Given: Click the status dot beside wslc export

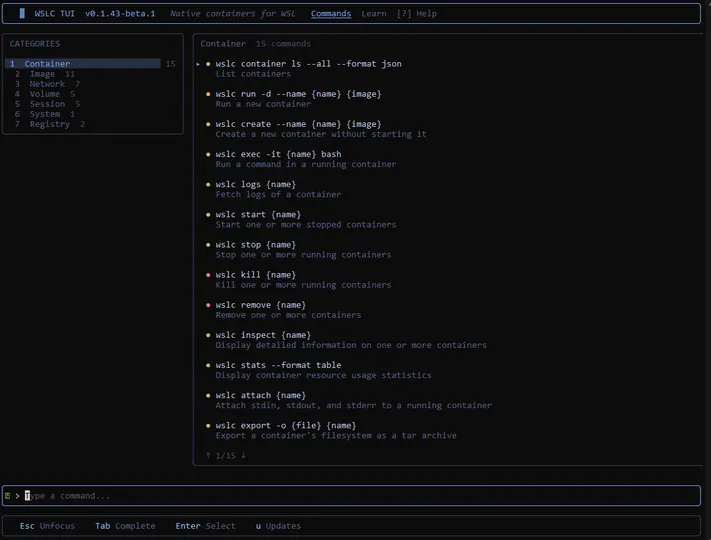Looking at the screenshot, I should (x=208, y=426).
